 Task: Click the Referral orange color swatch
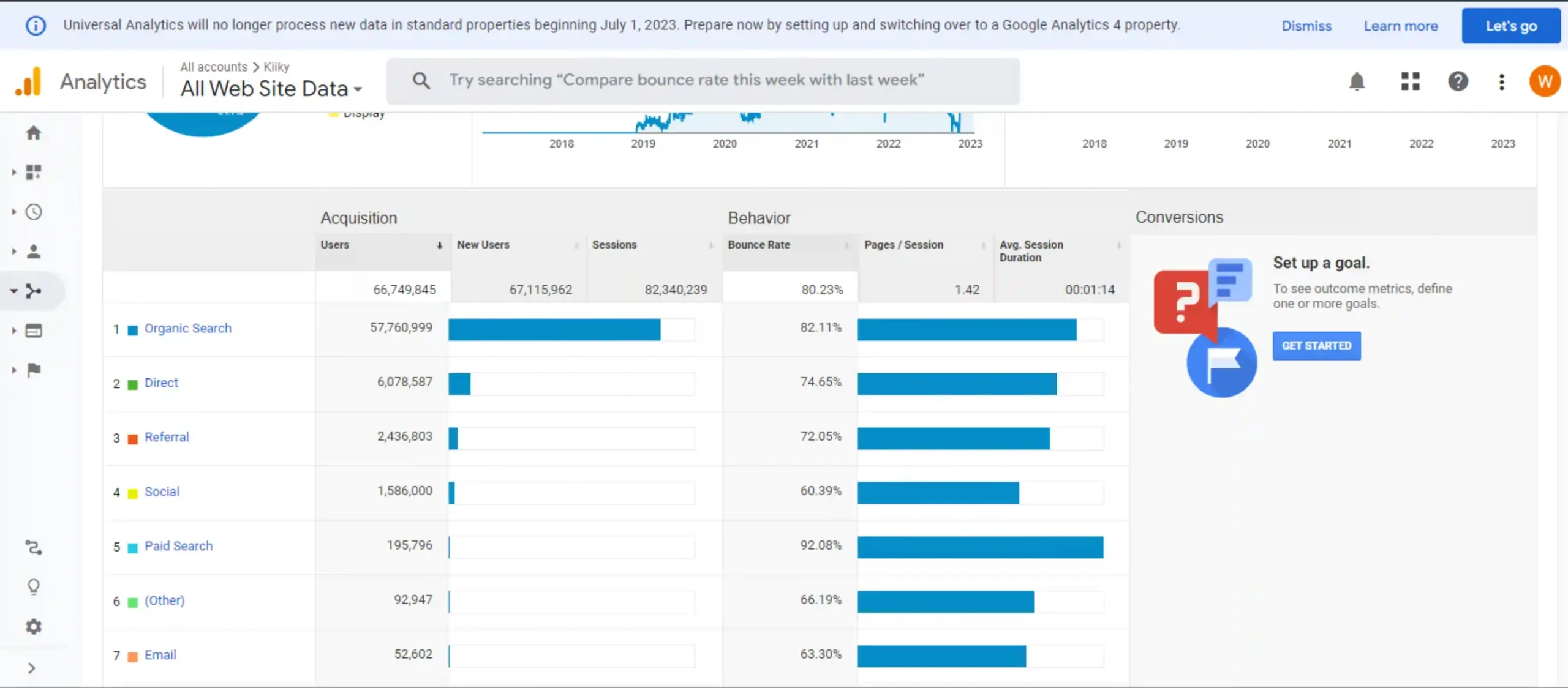pos(132,439)
